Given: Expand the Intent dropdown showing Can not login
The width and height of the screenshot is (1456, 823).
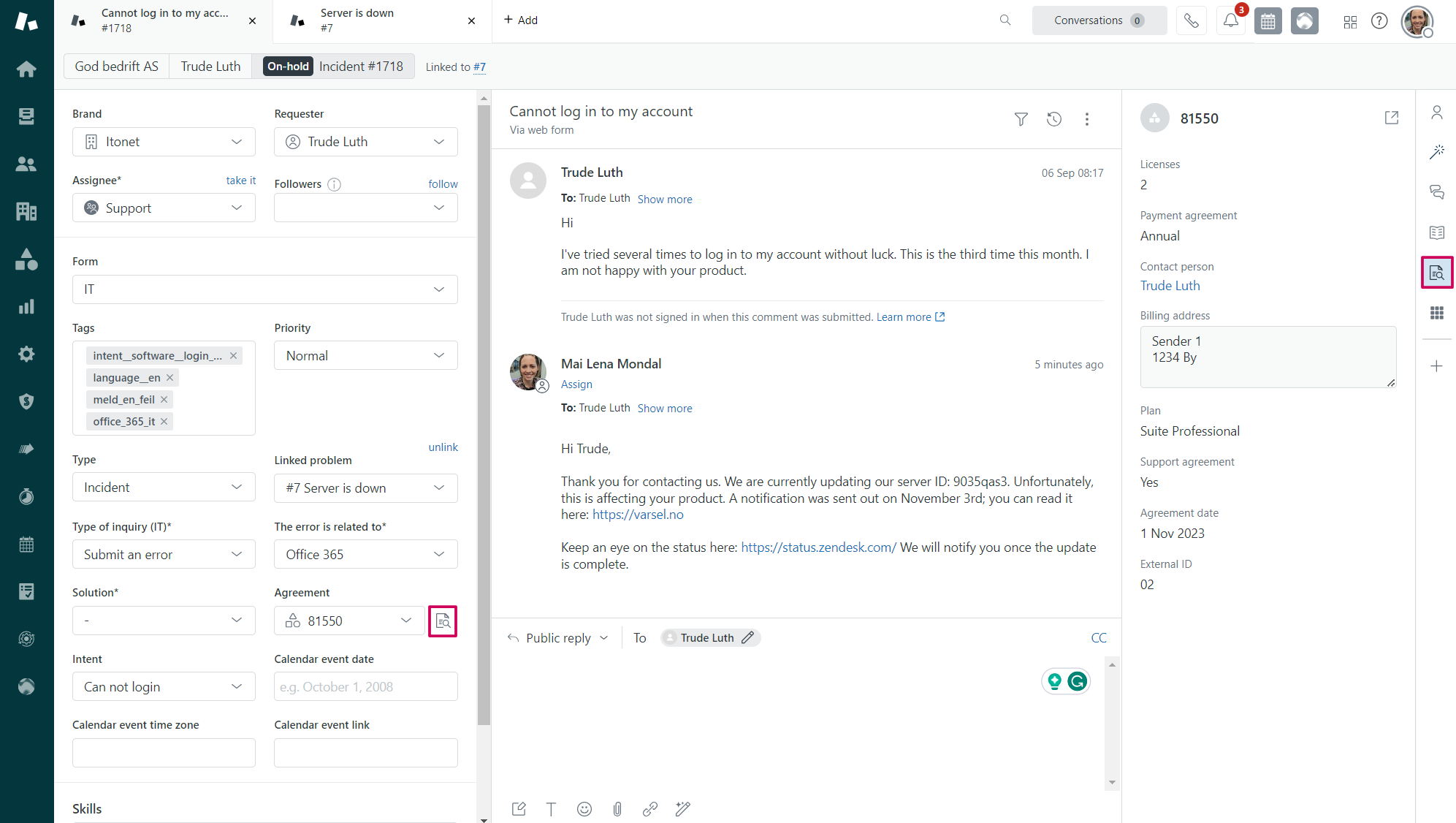Looking at the screenshot, I should [x=164, y=686].
